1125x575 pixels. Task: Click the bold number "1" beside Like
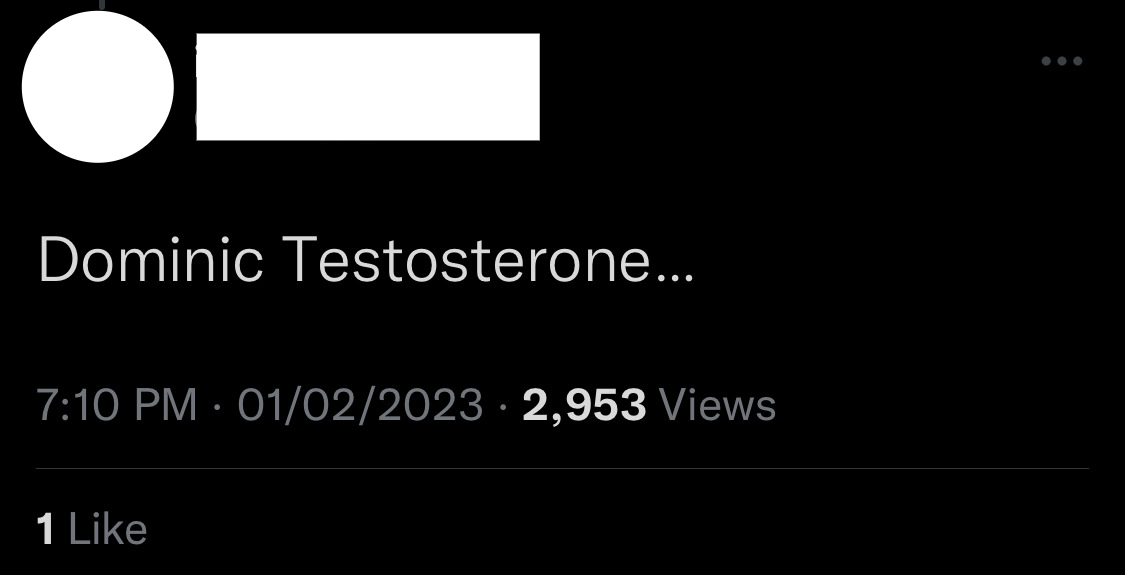[45, 529]
